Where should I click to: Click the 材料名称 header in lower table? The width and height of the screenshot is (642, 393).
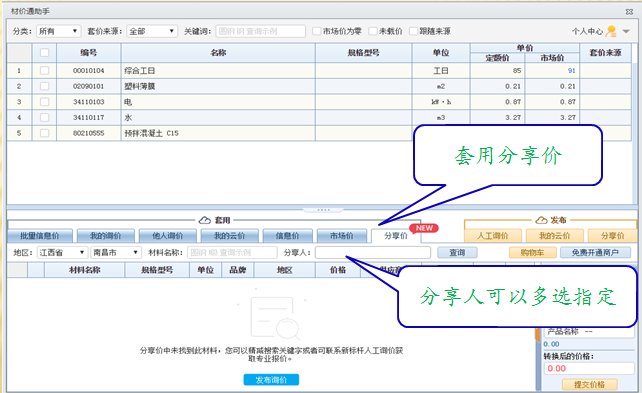click(84, 270)
